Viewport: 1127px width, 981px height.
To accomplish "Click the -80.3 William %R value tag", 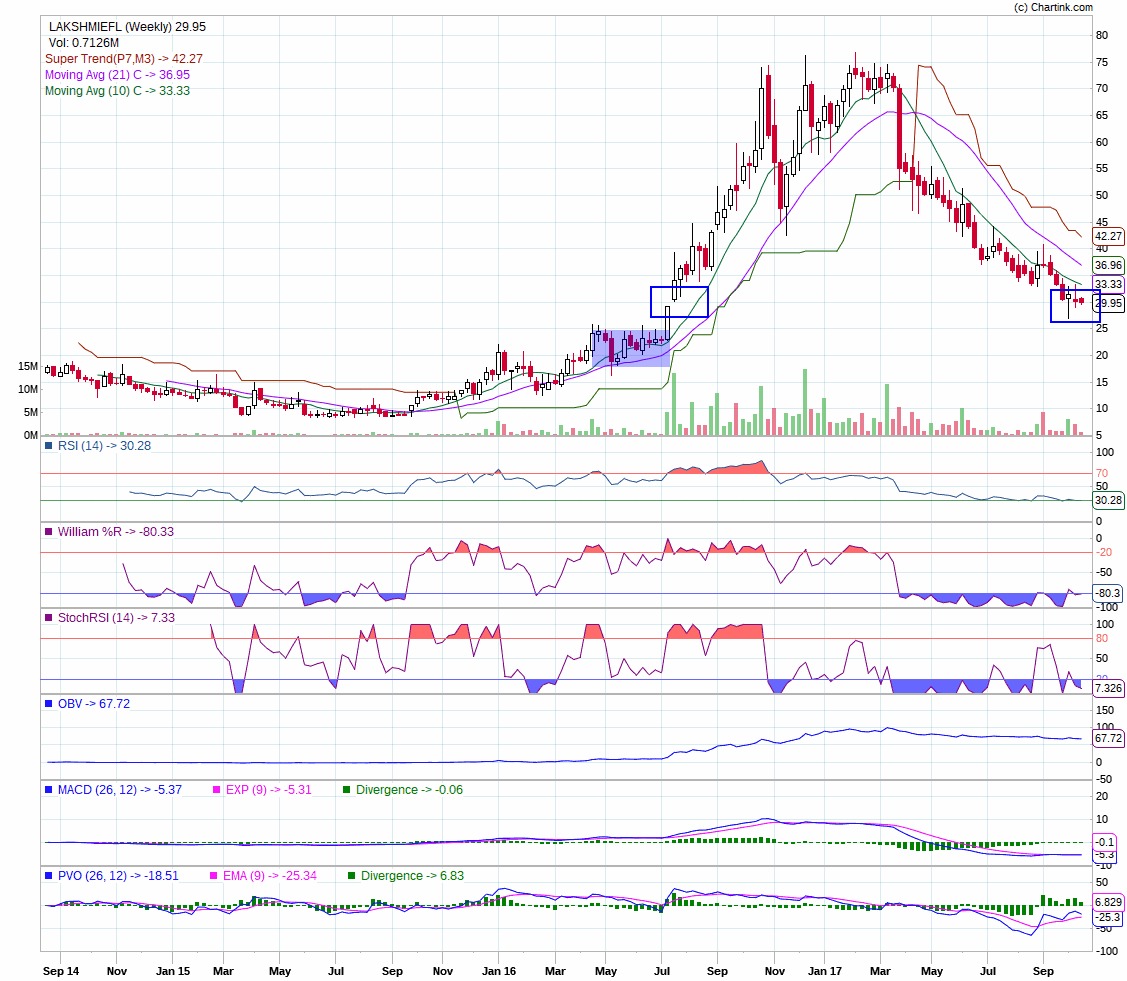I will [1108, 593].
